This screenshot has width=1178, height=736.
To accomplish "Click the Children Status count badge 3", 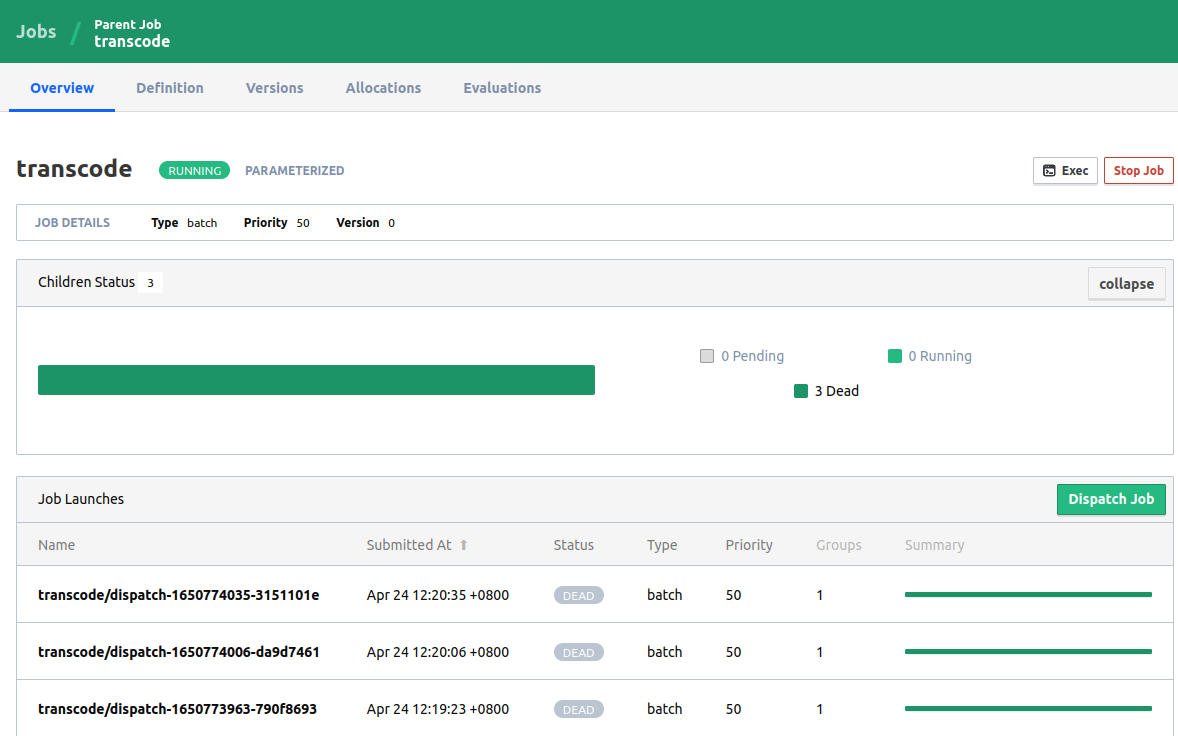I will point(150,283).
